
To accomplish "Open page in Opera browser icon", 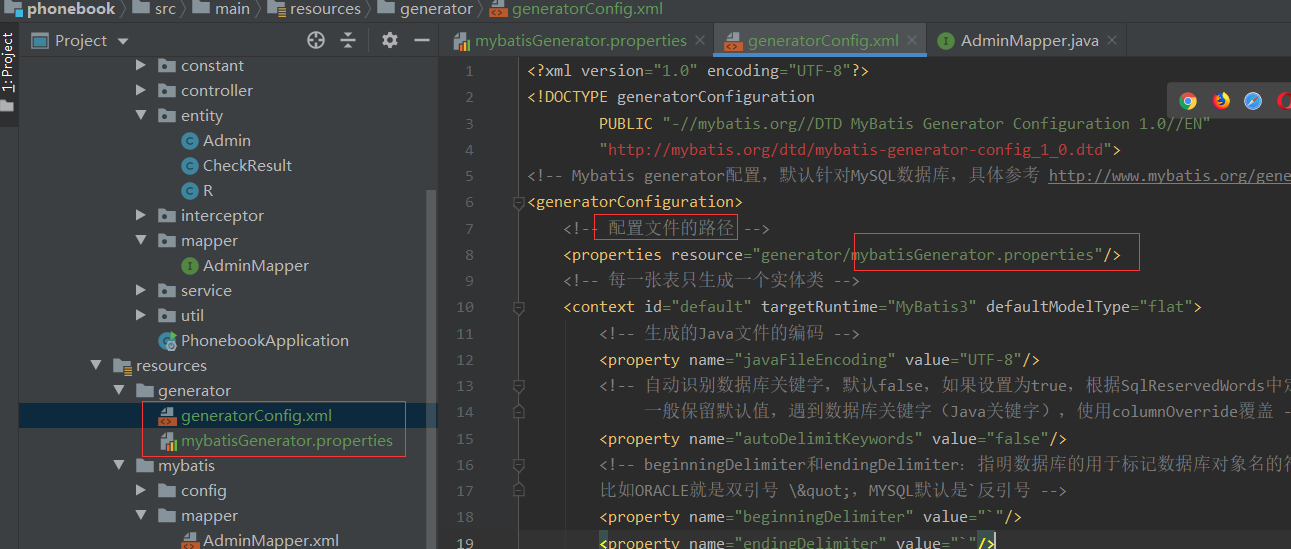I will click(1283, 100).
